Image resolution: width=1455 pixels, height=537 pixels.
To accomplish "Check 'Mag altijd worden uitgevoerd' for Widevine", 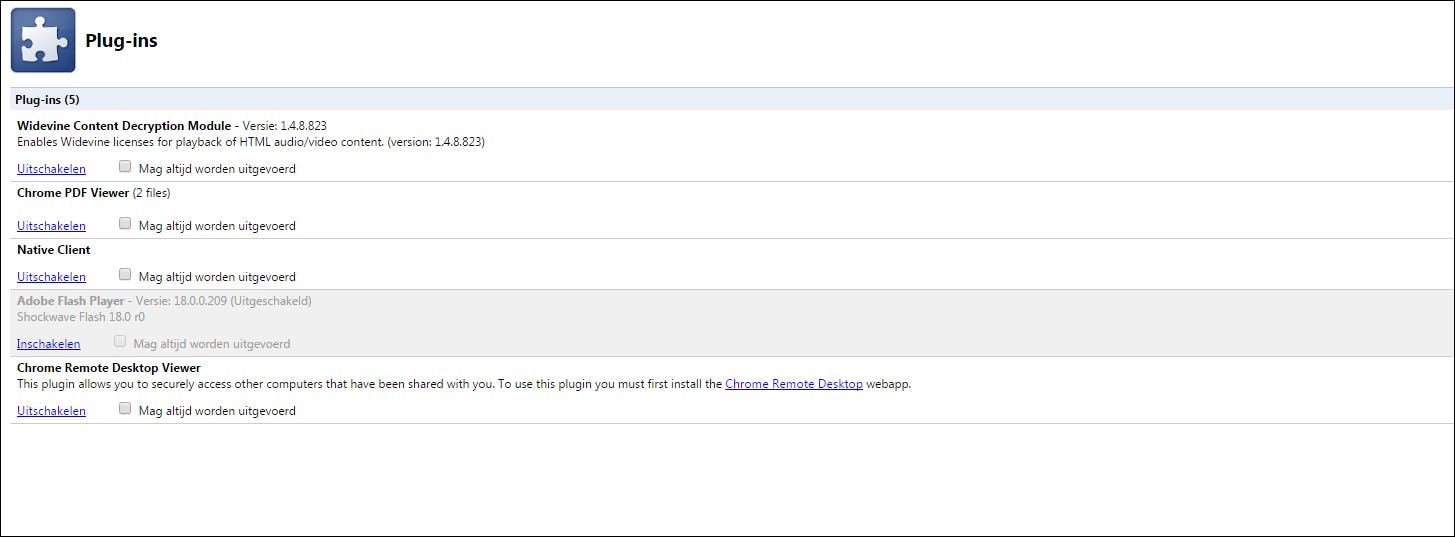I will (125, 167).
